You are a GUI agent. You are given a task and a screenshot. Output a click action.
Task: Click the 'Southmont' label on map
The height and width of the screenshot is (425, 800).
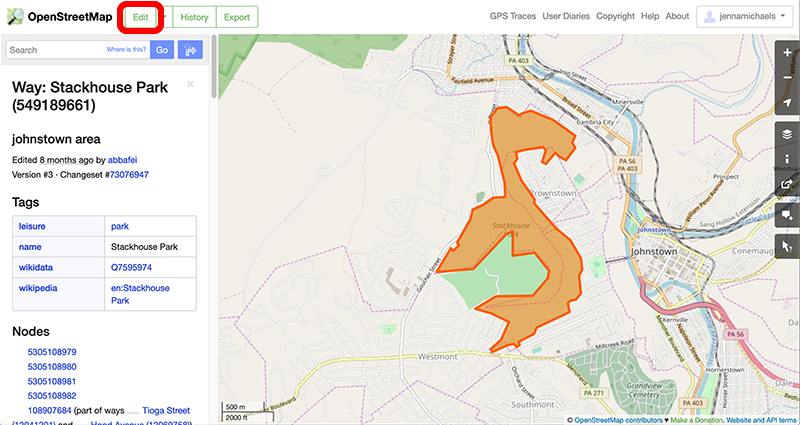(533, 405)
